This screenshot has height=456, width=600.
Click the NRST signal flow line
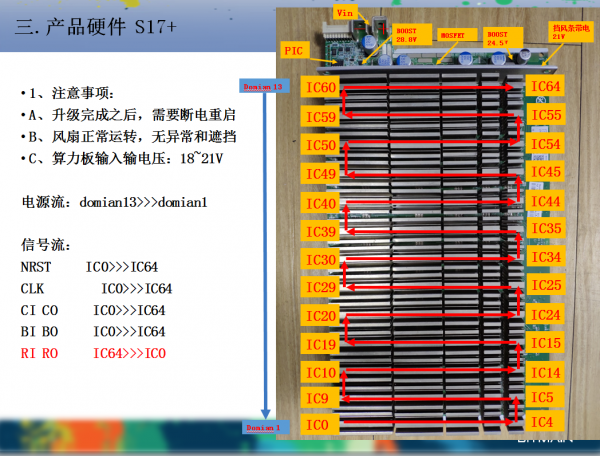88,267
